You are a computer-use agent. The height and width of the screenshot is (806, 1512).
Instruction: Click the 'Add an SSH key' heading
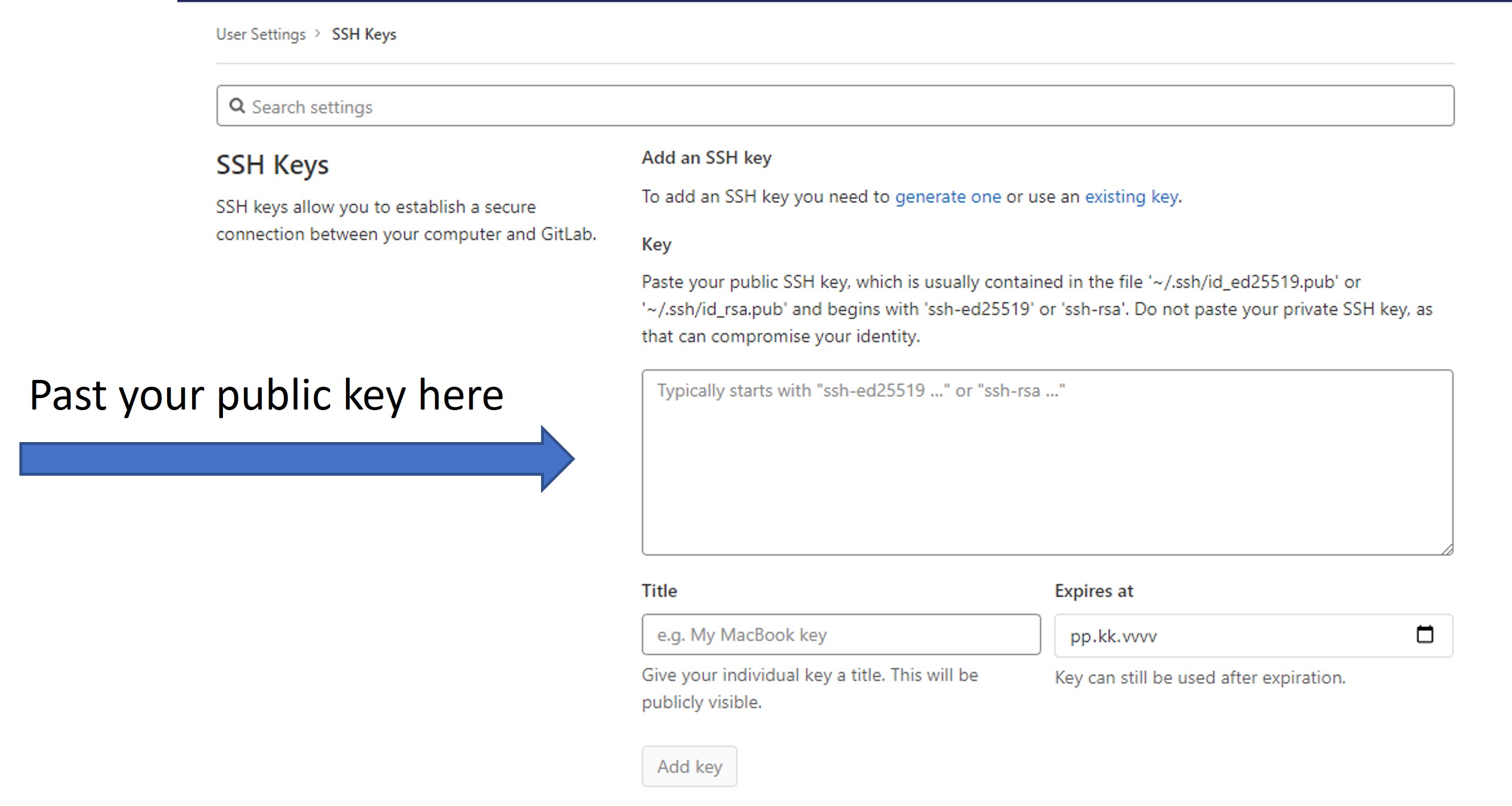coord(707,157)
